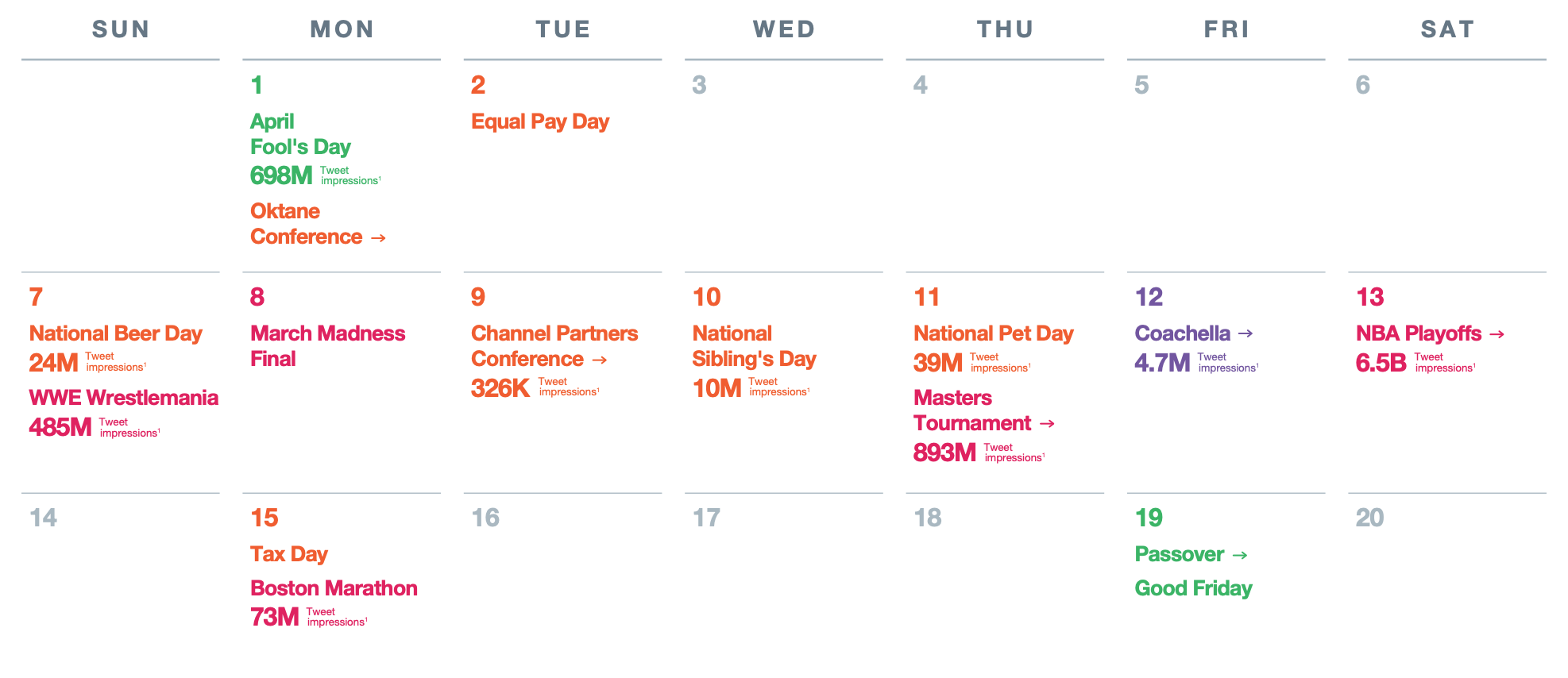Click the arrow beside Channel Partners Conference
Screen dimensions: 1568x678
(600, 360)
